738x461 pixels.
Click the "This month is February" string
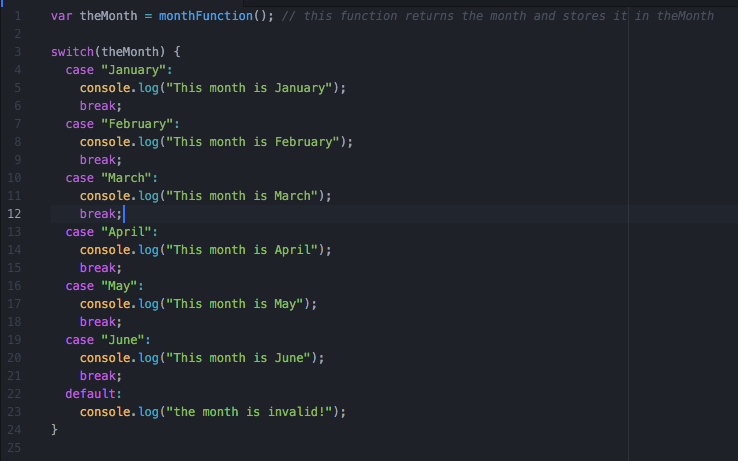tap(253, 142)
